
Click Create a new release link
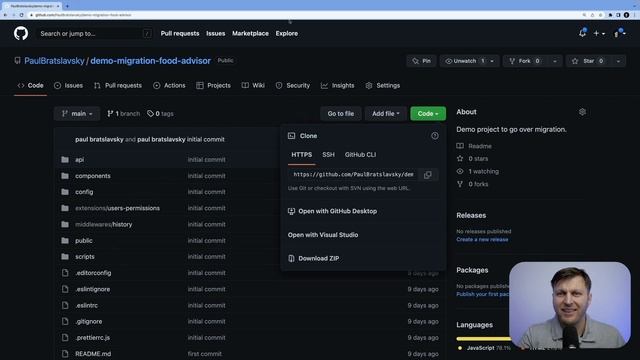coord(482,240)
